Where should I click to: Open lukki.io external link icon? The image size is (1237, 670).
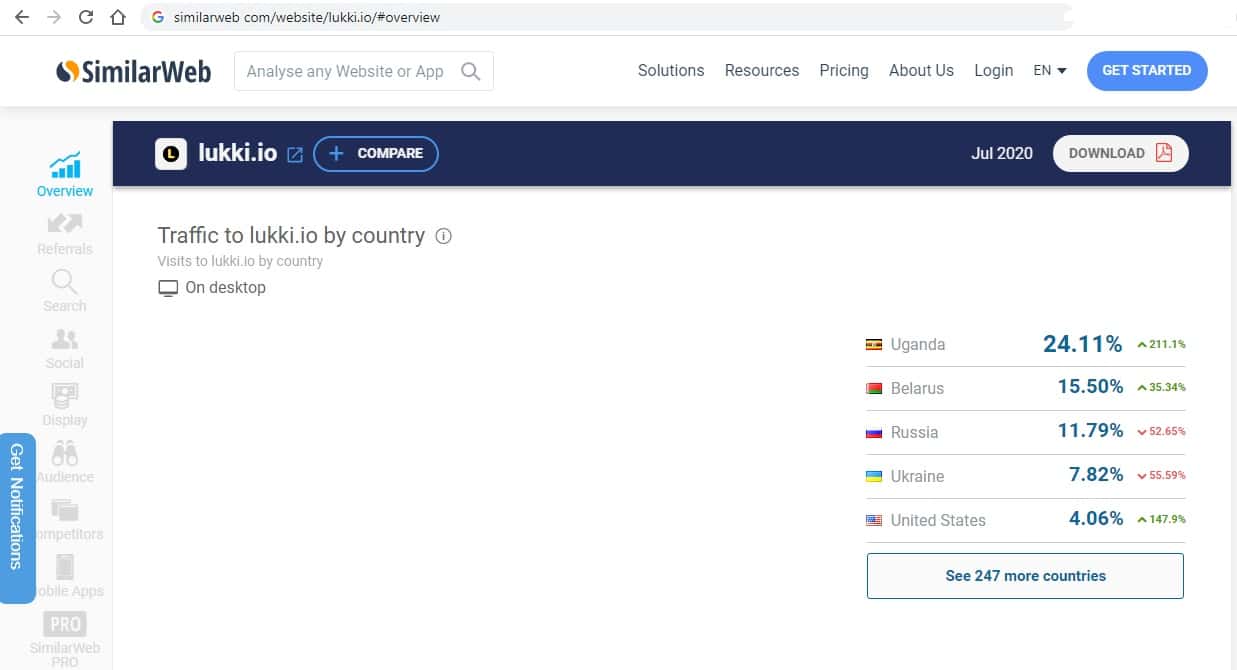coord(295,155)
